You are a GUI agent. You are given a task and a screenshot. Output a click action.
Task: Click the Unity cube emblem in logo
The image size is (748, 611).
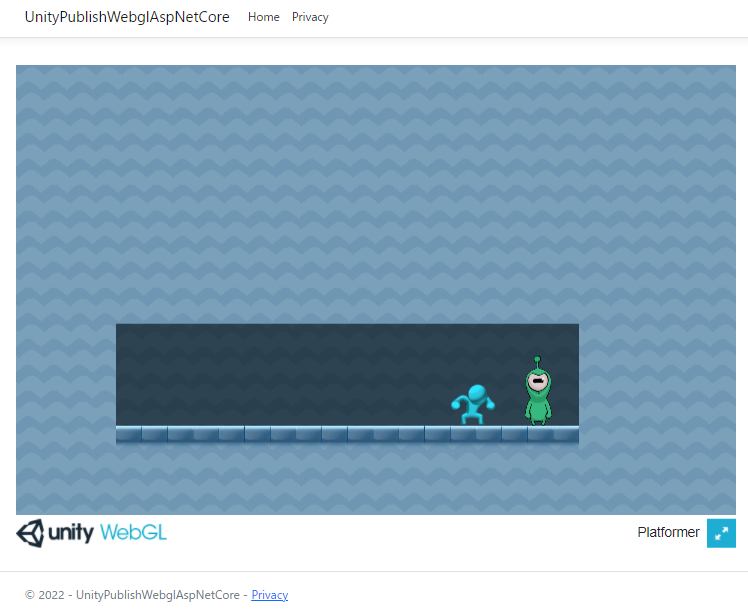coord(30,533)
